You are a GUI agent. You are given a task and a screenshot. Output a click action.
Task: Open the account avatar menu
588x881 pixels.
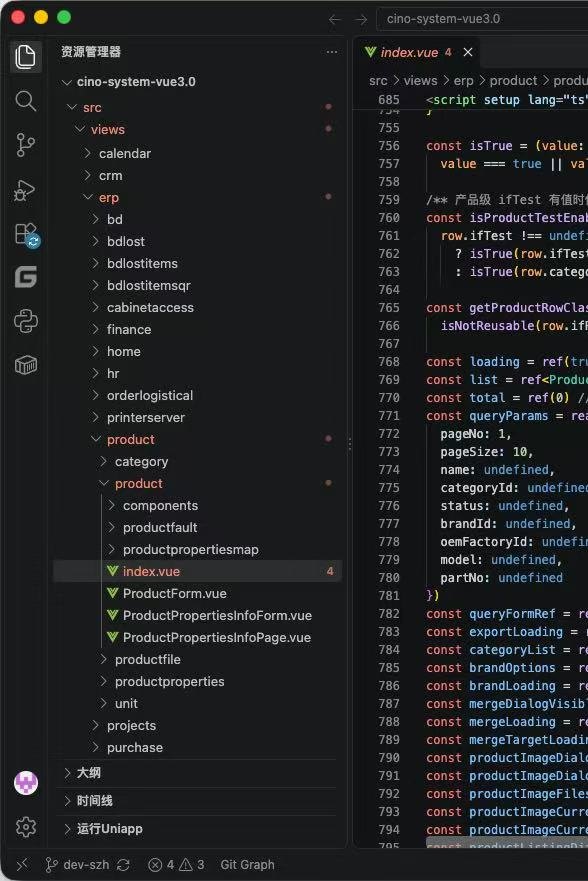(25, 782)
